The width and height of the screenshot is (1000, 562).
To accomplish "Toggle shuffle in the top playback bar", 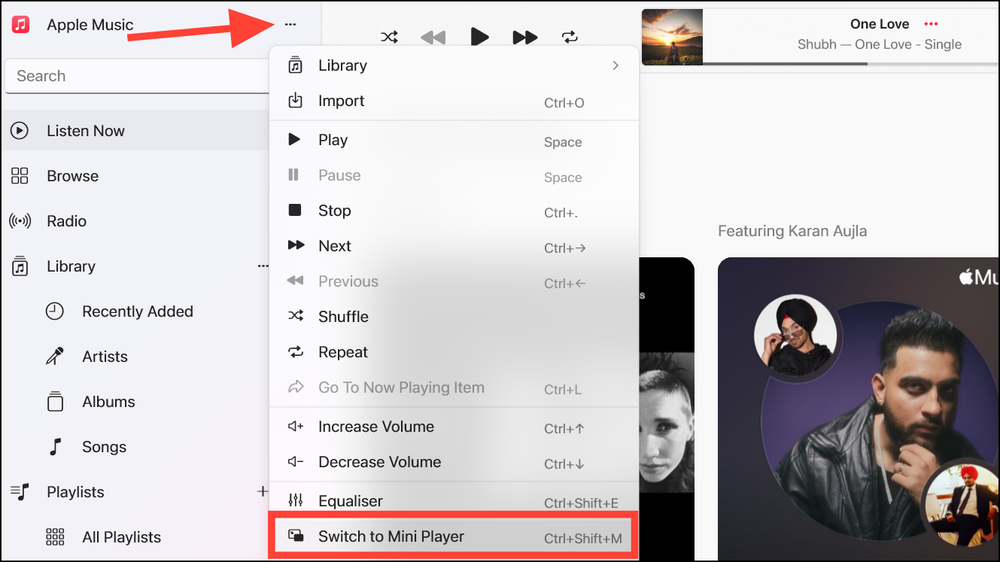I will [x=389, y=37].
